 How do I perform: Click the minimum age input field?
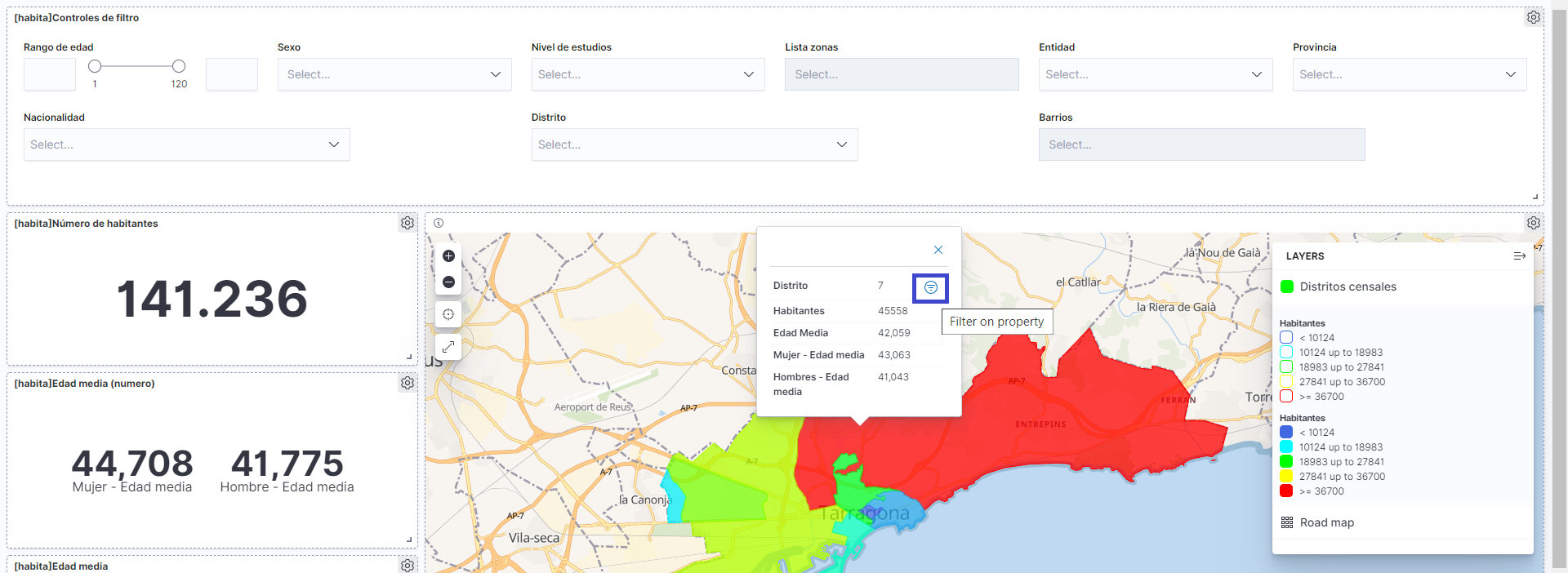coord(50,74)
